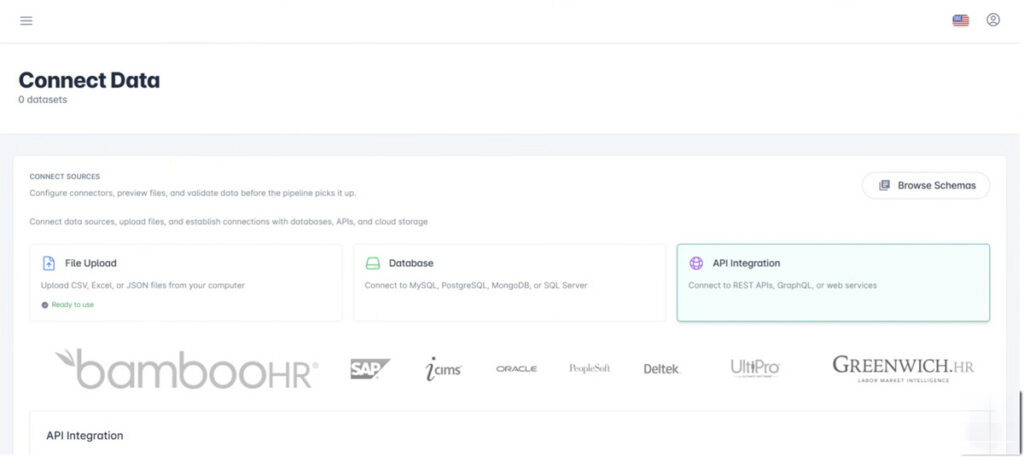Choose the UltiPro logo
This screenshot has width=1024, height=457.
coord(754,368)
